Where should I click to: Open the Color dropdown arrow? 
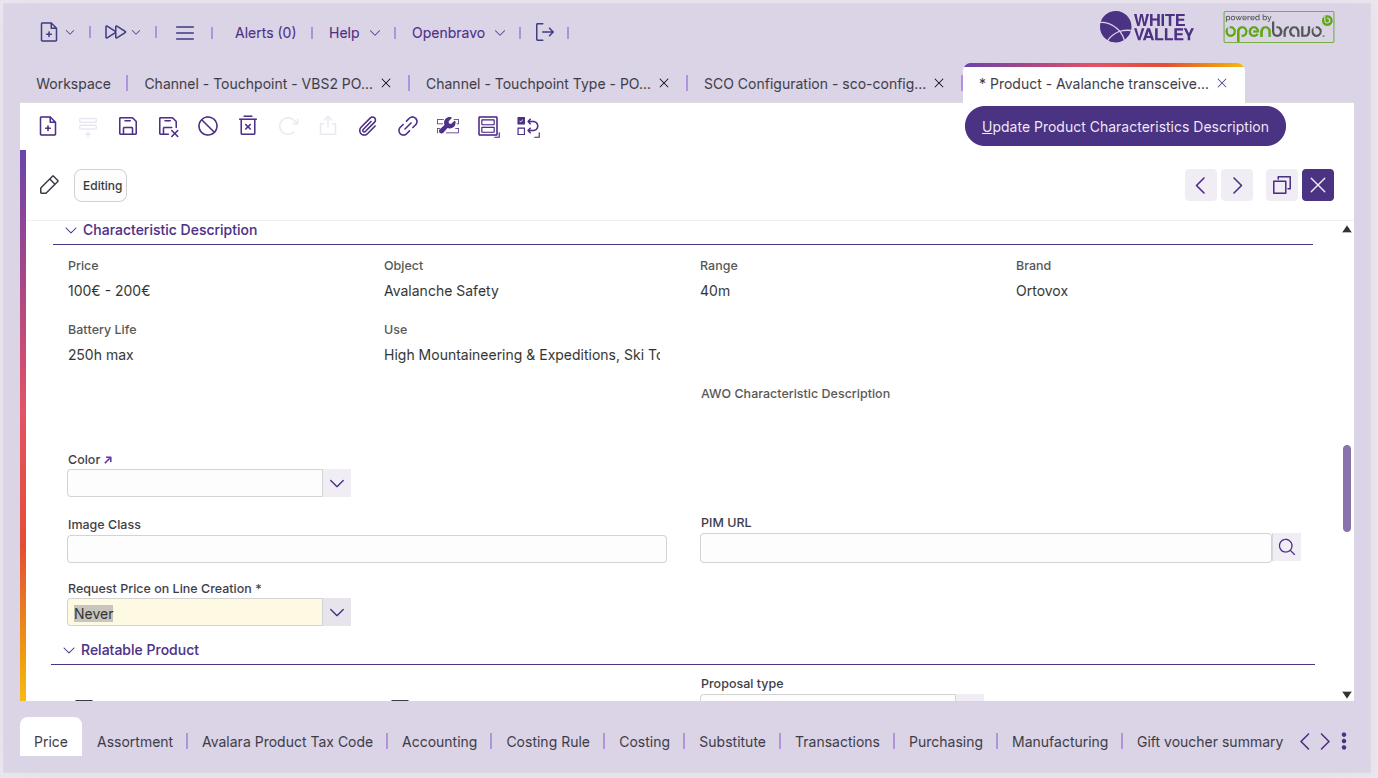point(337,483)
